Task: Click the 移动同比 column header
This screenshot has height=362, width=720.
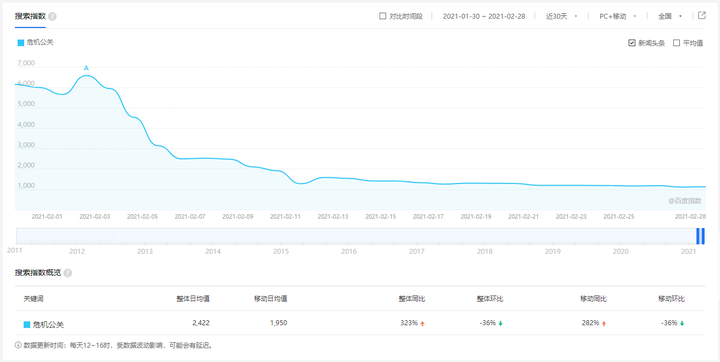Action: 593,299
